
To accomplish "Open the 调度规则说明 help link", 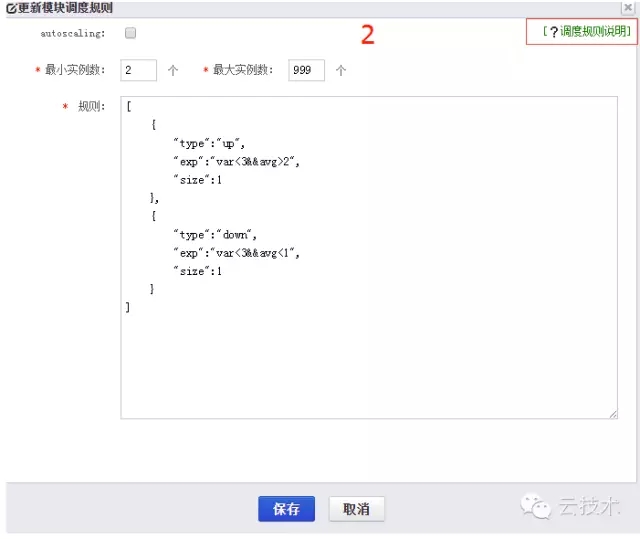I will (x=594, y=32).
